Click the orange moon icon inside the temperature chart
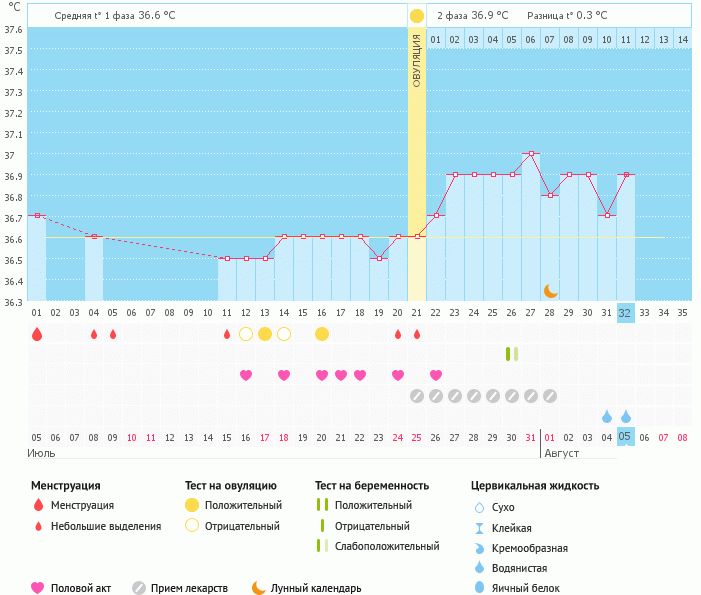Viewport: 701px width, 595px height. coord(550,290)
